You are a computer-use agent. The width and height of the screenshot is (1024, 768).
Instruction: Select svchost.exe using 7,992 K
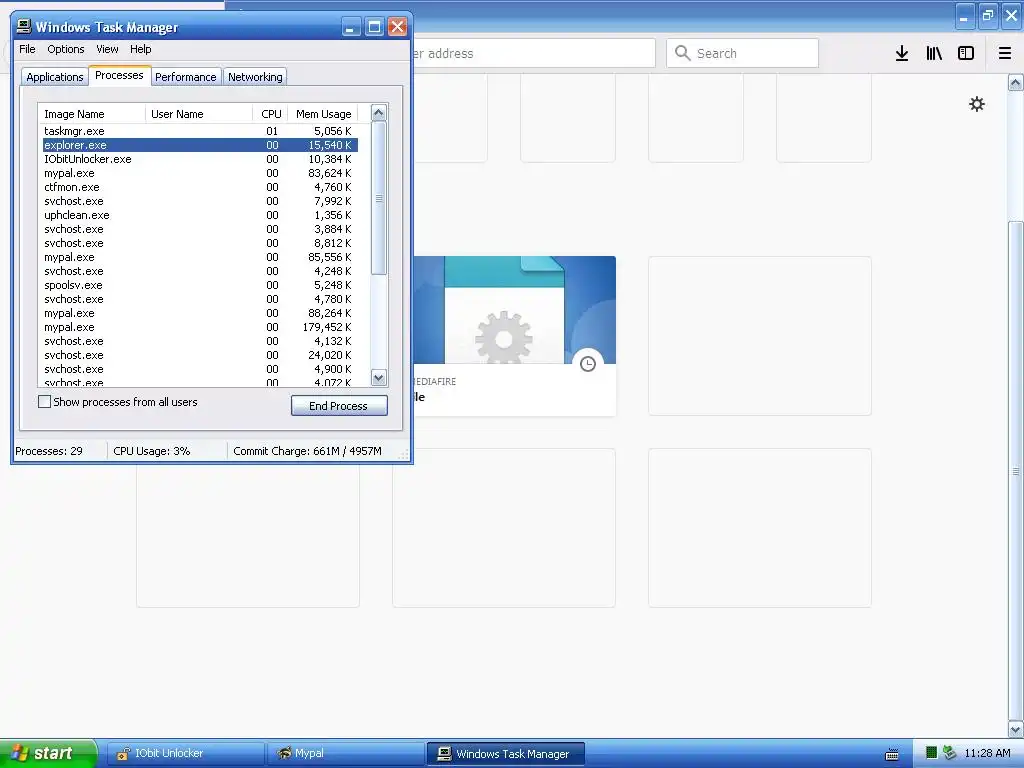pyautogui.click(x=200, y=201)
